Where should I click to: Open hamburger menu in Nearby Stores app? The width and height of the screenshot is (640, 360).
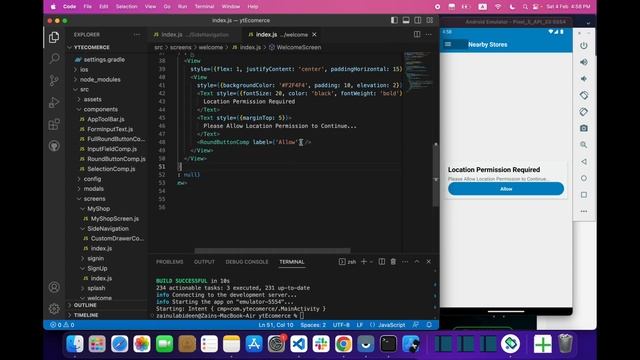[x=448, y=44]
